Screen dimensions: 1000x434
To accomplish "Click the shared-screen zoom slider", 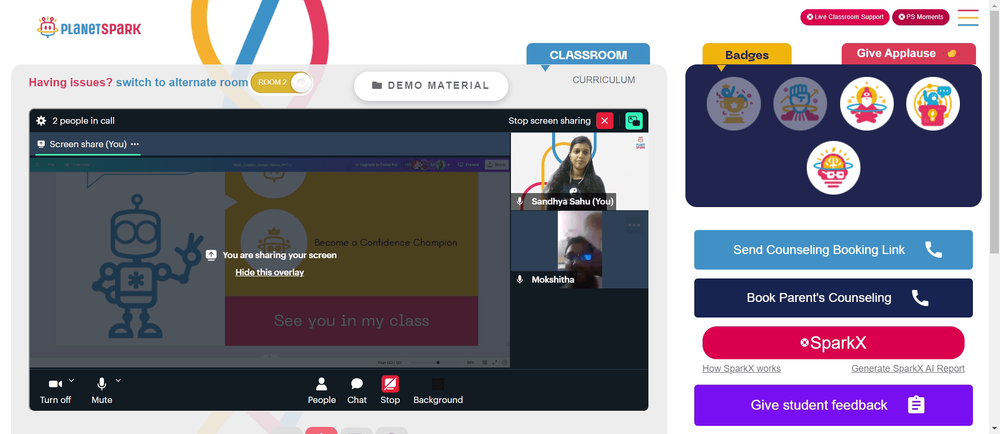I will pos(437,362).
